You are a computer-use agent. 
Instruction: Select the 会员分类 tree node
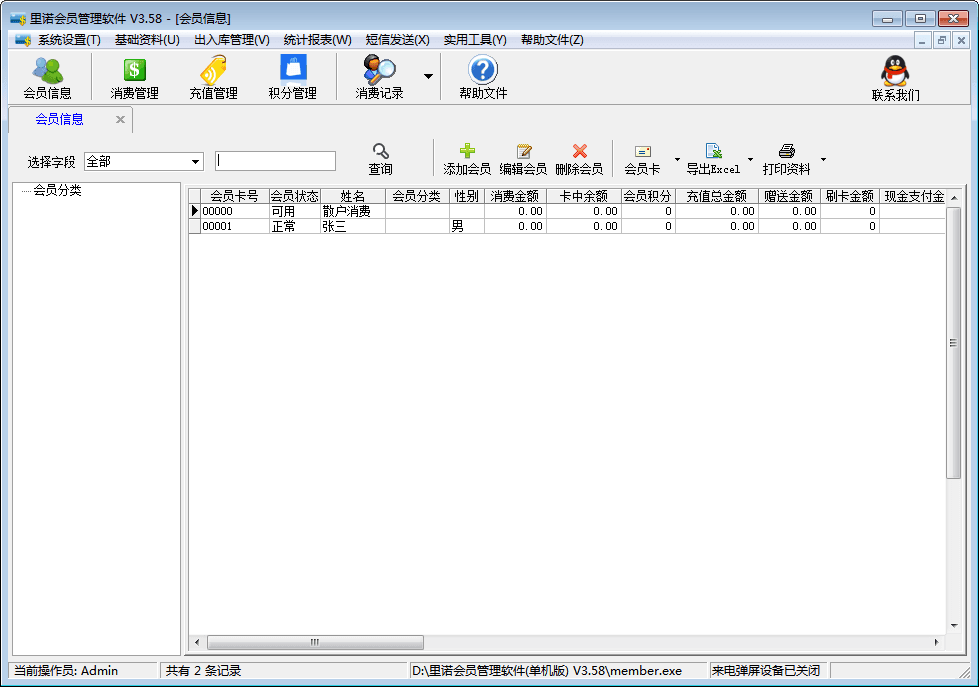point(57,190)
